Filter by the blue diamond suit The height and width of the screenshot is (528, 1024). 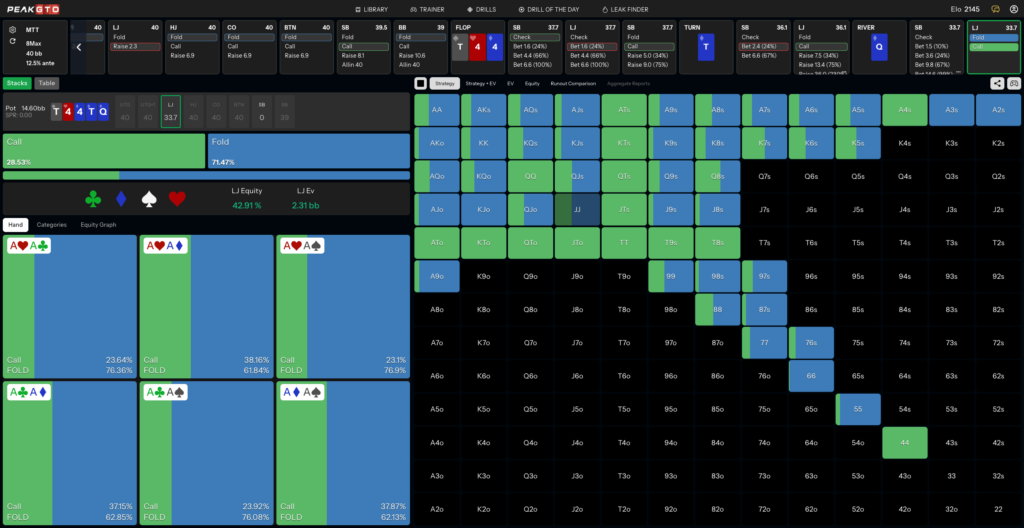(x=121, y=199)
